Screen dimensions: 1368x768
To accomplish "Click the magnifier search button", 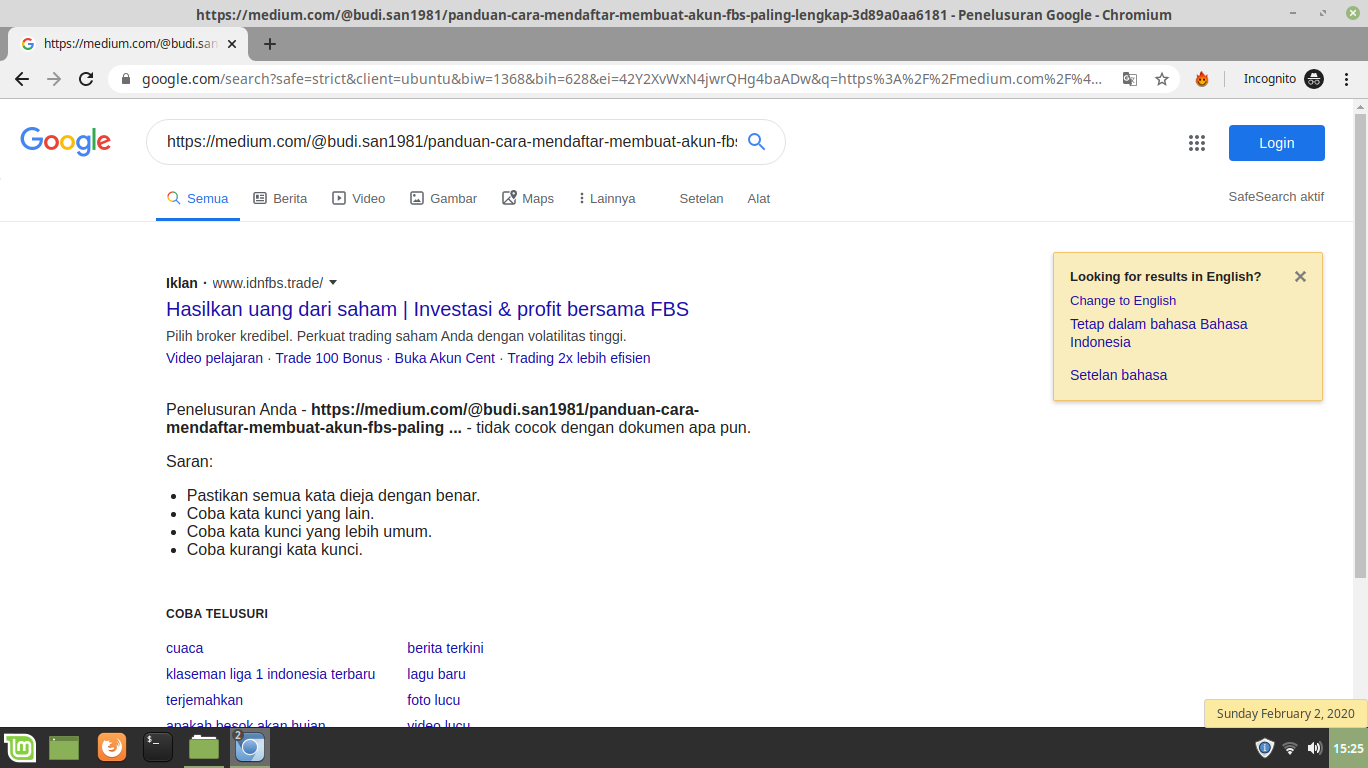I will (x=757, y=142).
